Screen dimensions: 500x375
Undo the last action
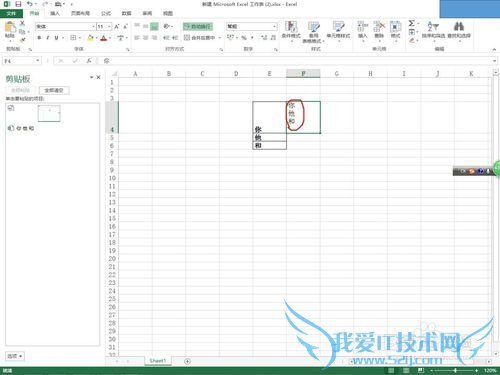pyautogui.click(x=29, y=4)
